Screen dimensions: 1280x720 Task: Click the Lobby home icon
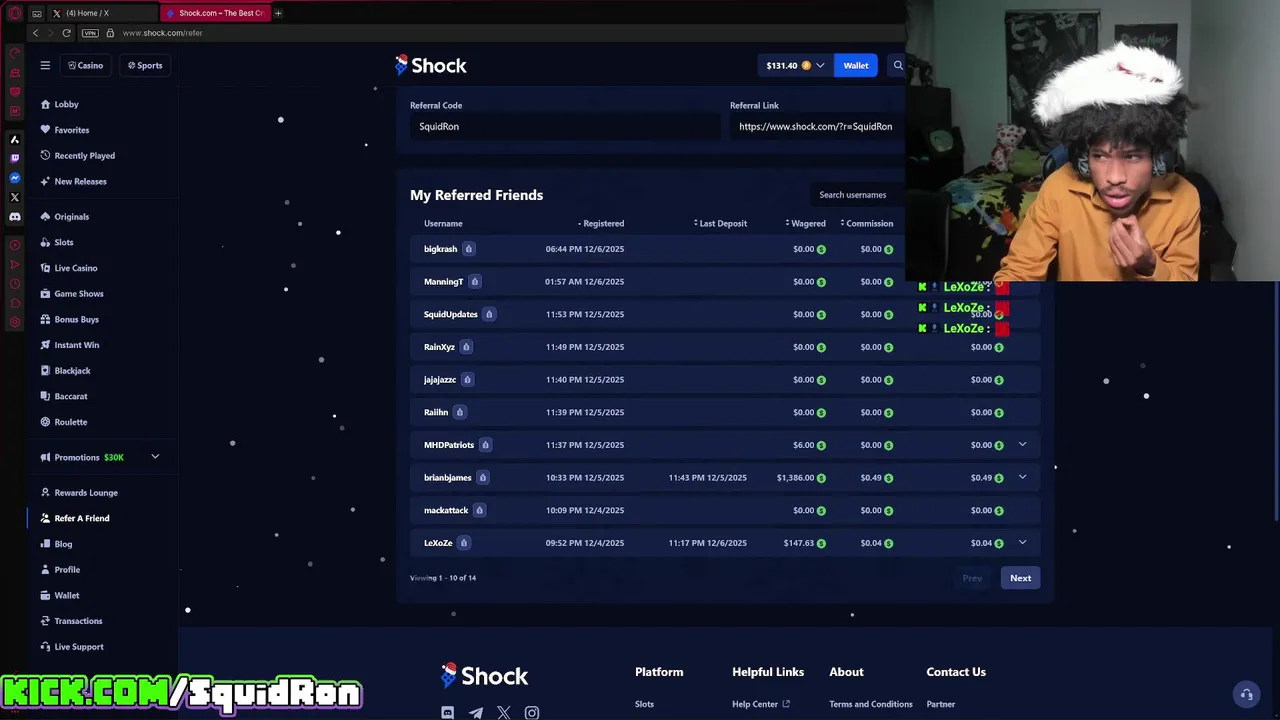click(x=45, y=104)
